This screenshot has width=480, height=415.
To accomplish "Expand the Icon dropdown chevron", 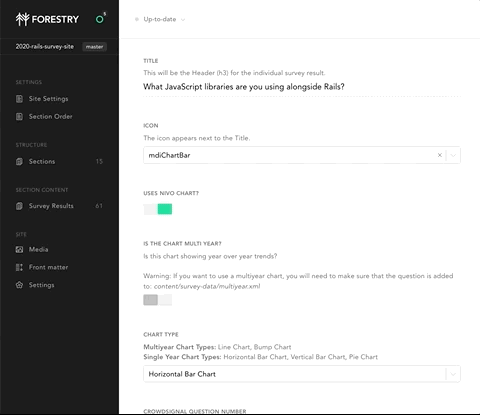I will click(x=453, y=155).
